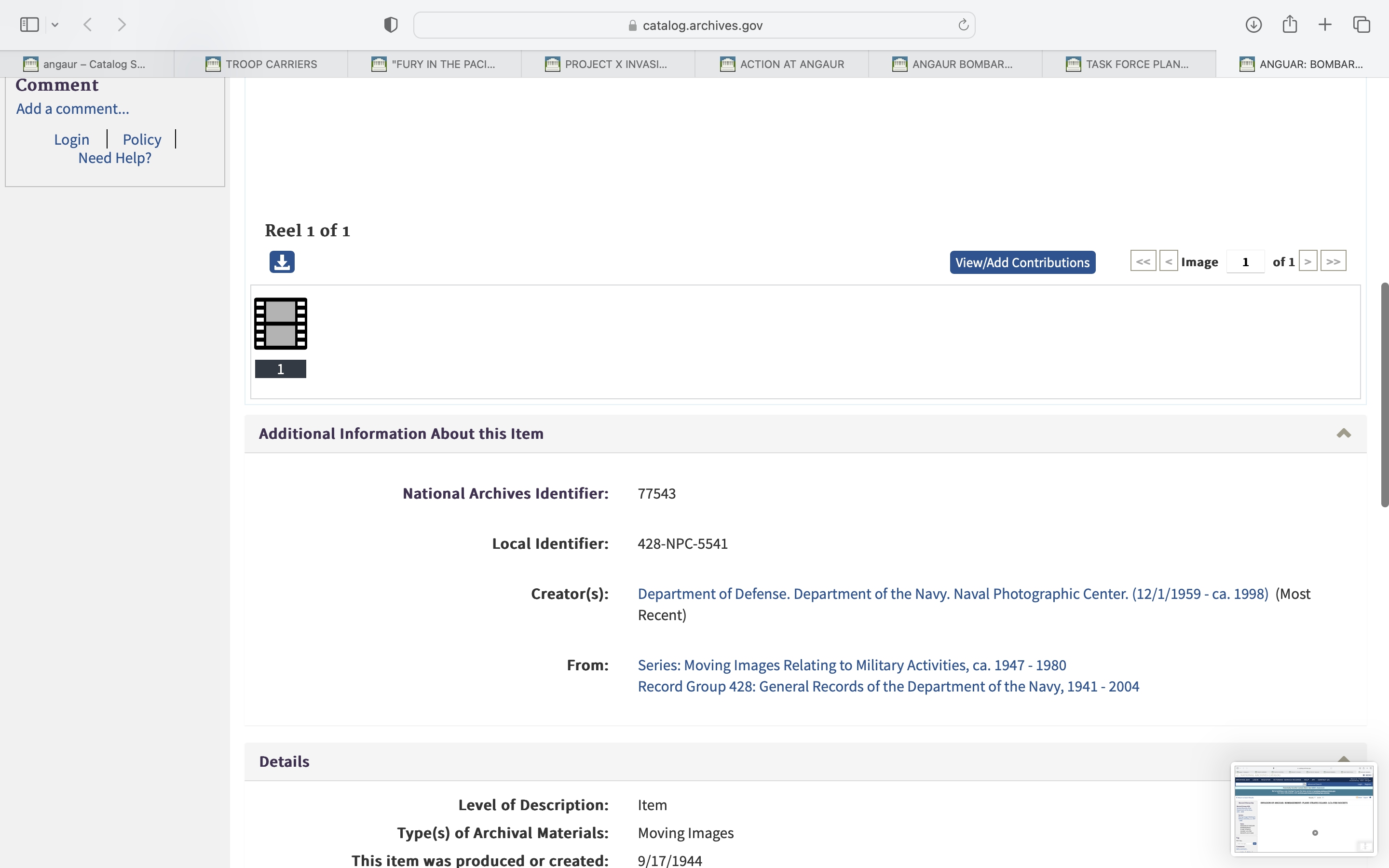Toggle the Safari sidebar icon
1389x868 pixels.
29,25
